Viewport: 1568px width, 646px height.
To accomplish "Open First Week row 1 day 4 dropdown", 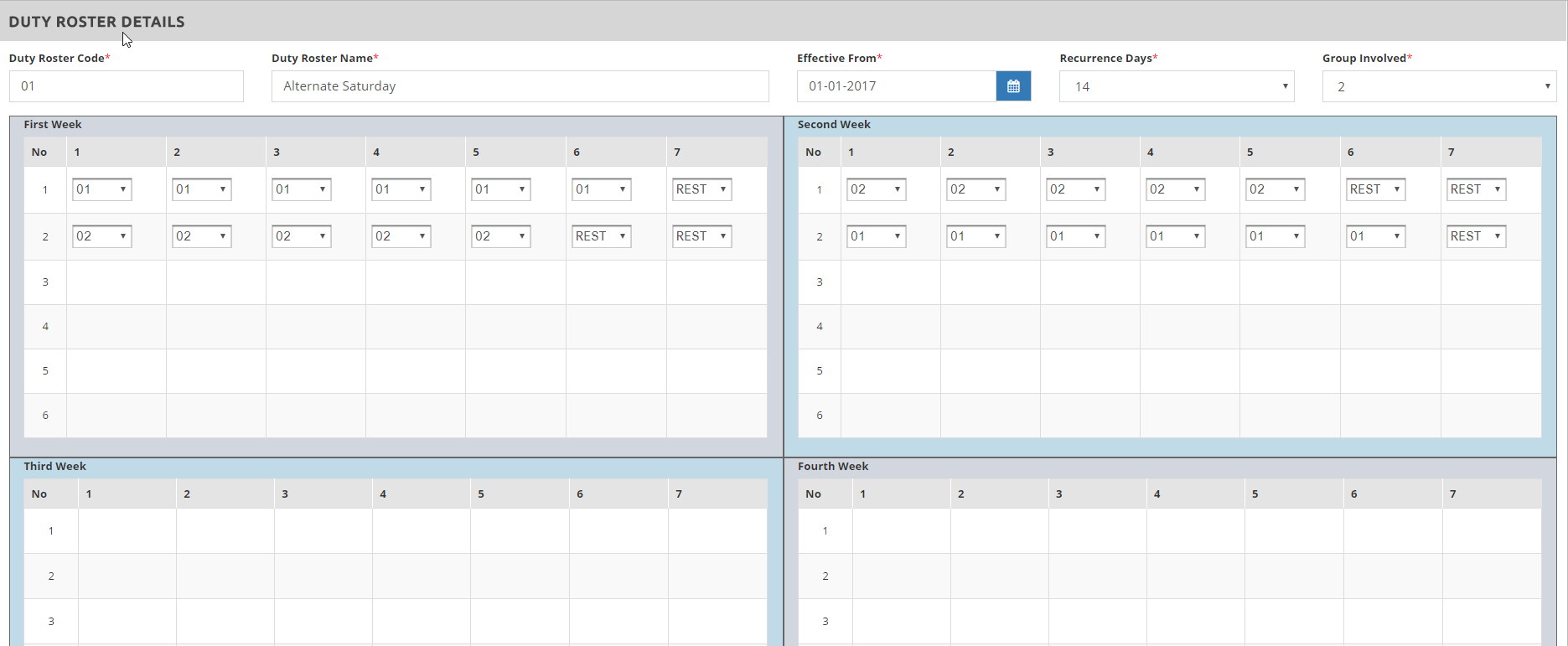I will [x=401, y=189].
